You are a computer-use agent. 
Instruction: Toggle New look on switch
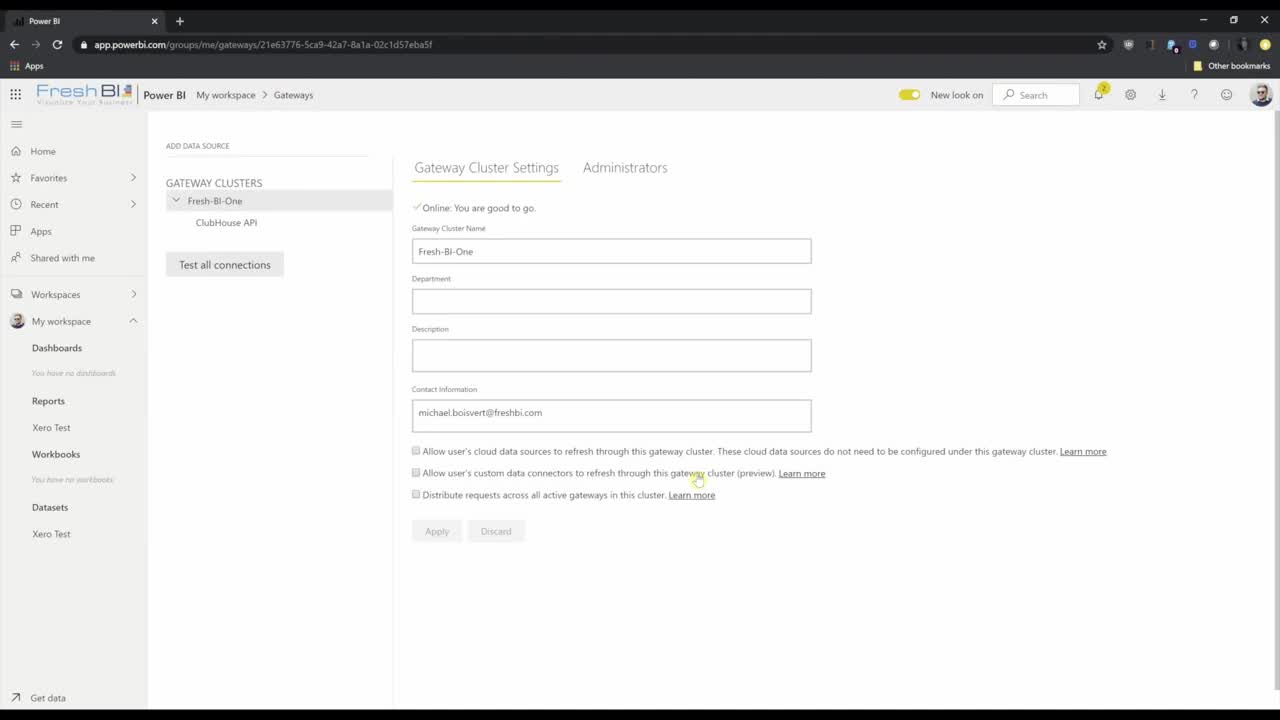click(x=909, y=95)
